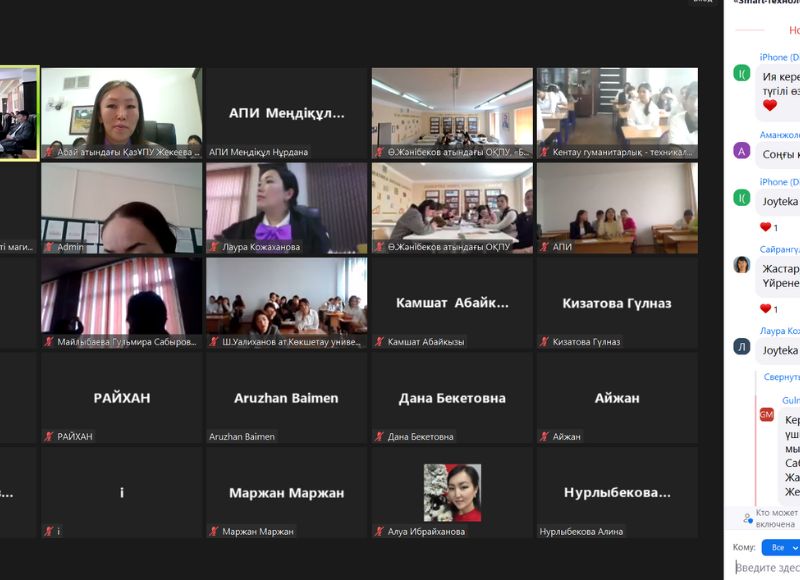
Task: Click the 'who can see' people icon in chat
Action: [747, 517]
